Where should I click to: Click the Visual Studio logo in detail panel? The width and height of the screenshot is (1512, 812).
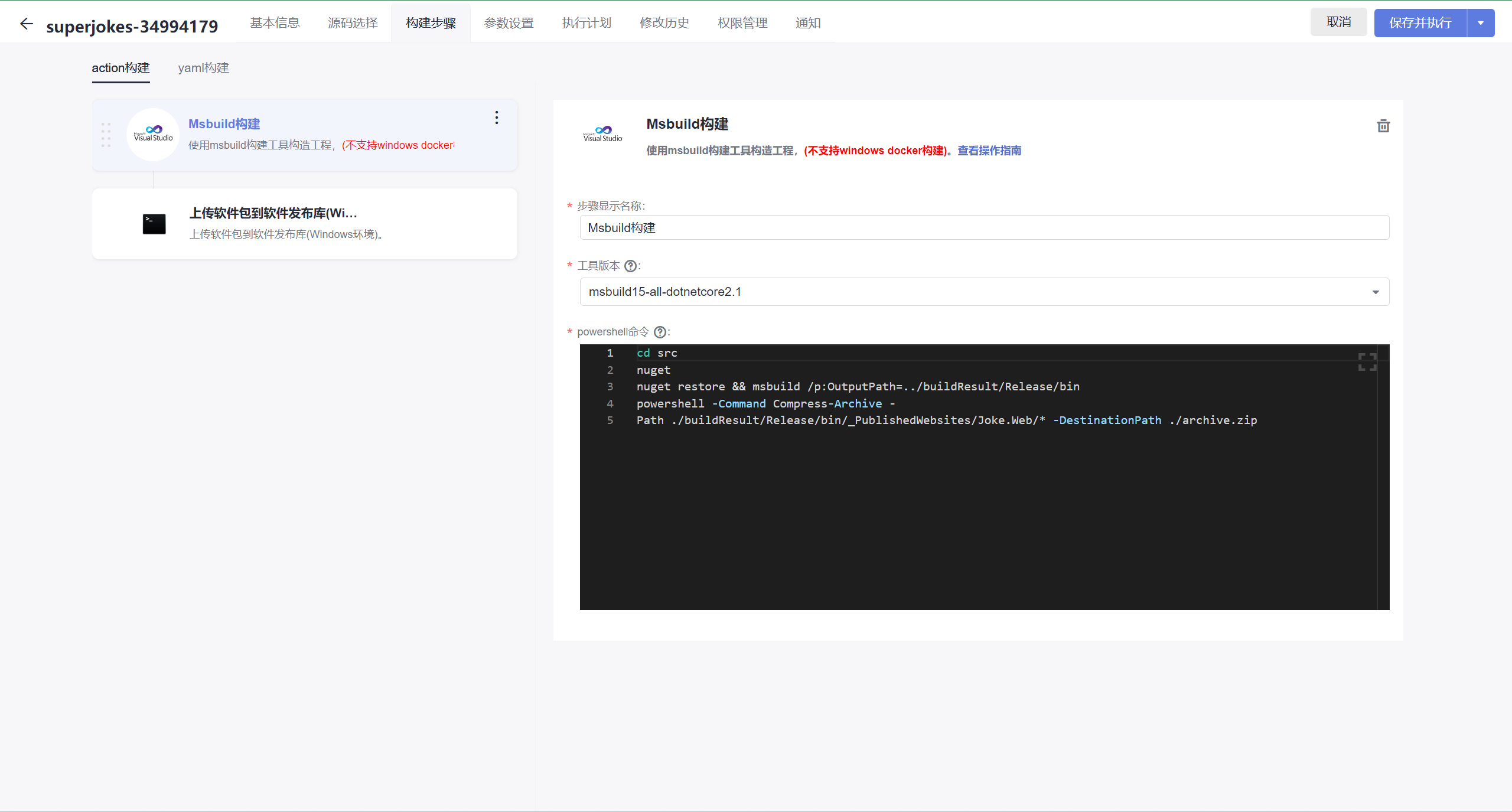click(x=603, y=134)
